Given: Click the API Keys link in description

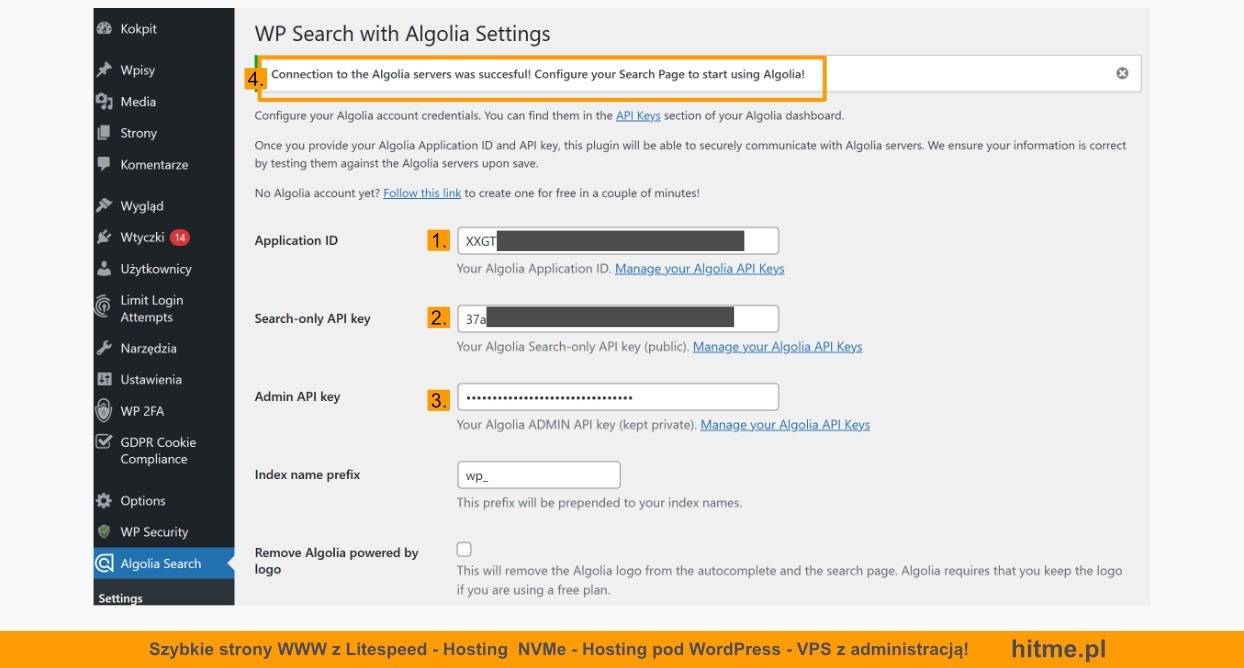Looking at the screenshot, I should pyautogui.click(x=638, y=116).
